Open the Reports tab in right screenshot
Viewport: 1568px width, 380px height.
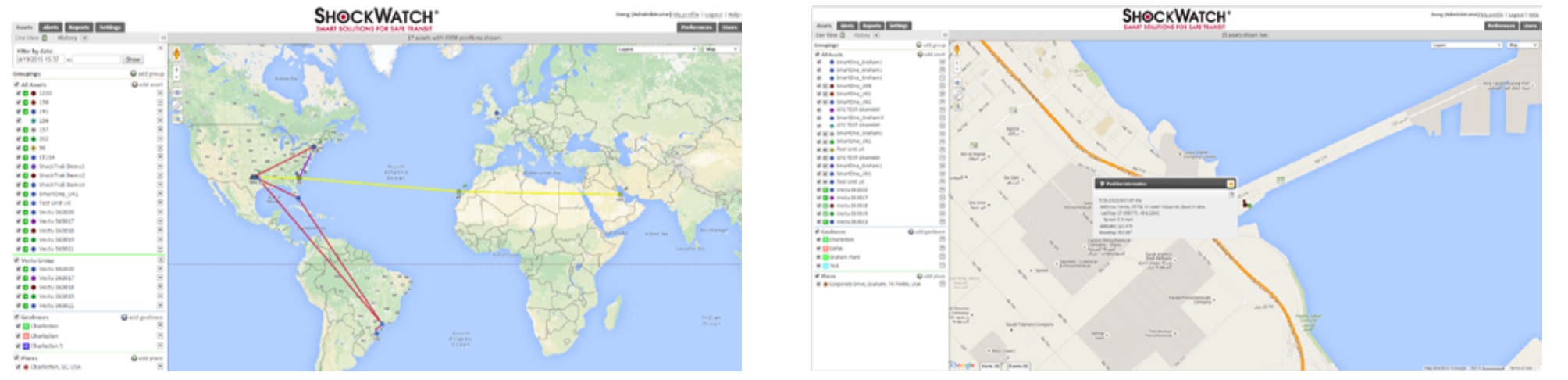tap(871, 26)
